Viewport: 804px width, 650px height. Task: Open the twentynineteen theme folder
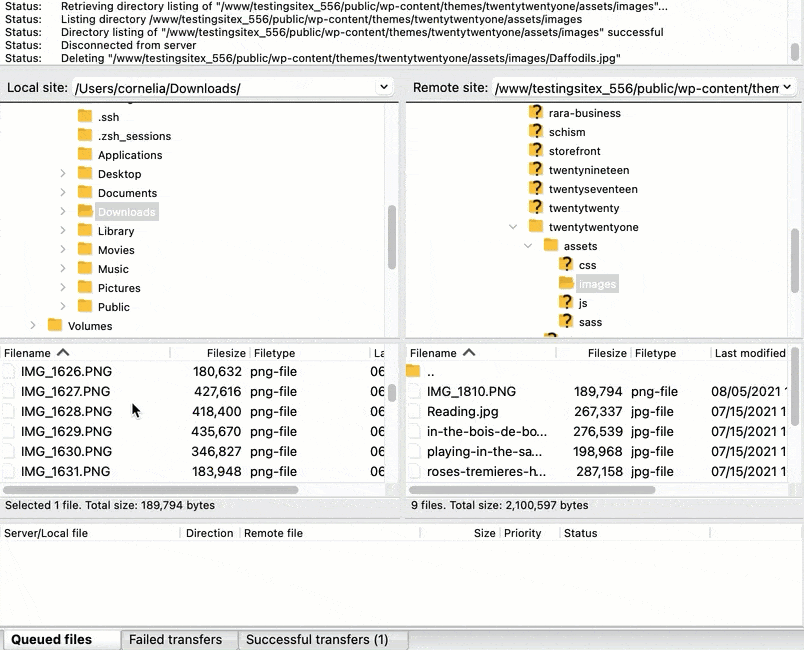588,169
